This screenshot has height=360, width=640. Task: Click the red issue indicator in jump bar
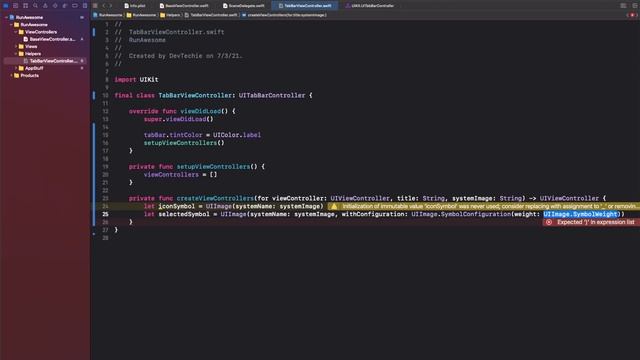632,15
